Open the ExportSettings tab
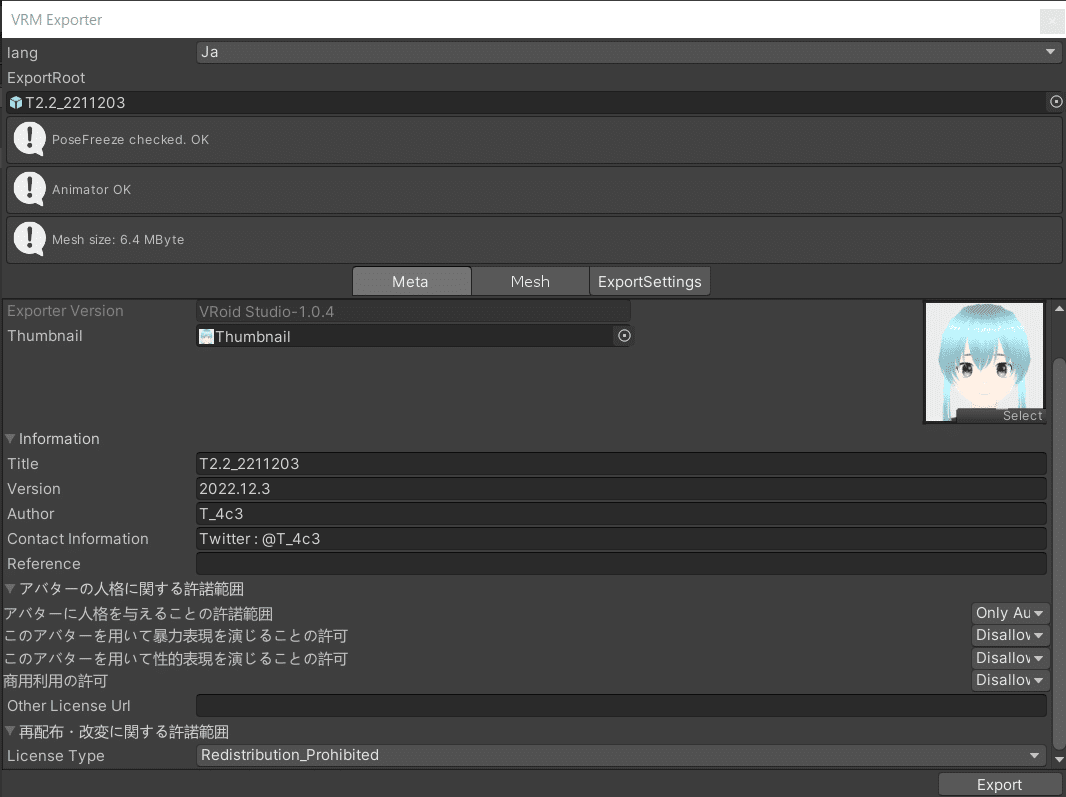Viewport: 1066px width, 797px height. pos(650,281)
